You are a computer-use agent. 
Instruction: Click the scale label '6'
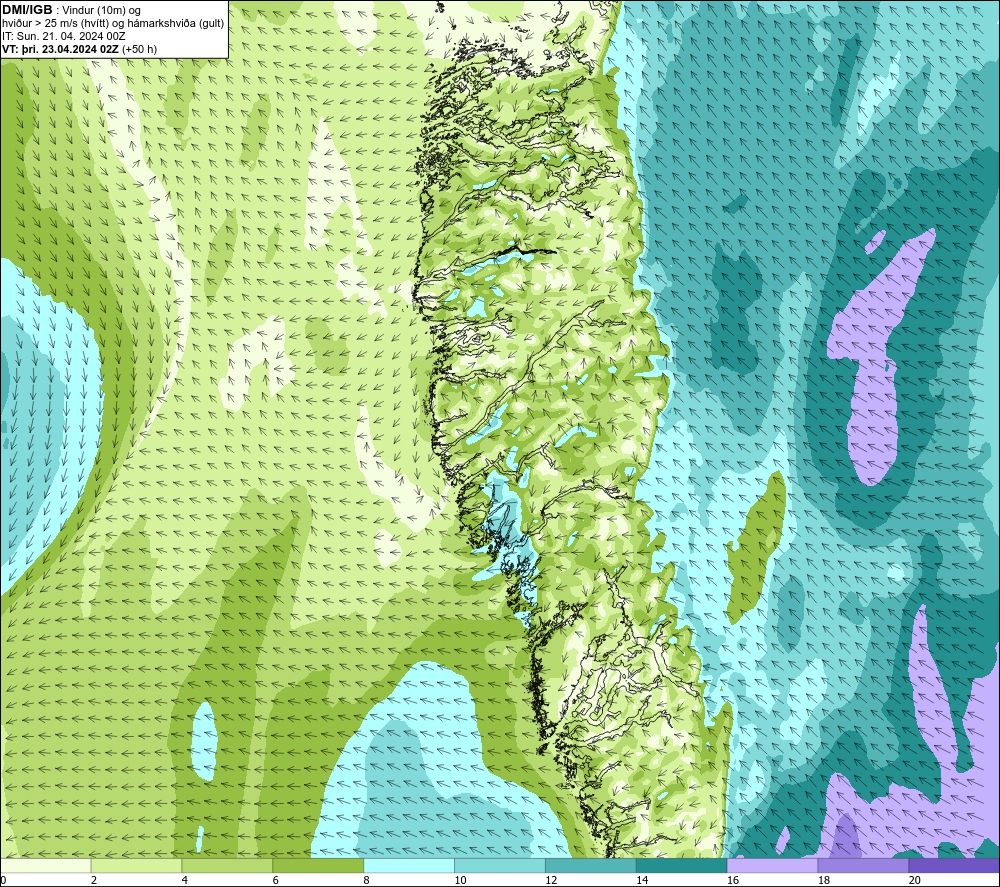(276, 880)
